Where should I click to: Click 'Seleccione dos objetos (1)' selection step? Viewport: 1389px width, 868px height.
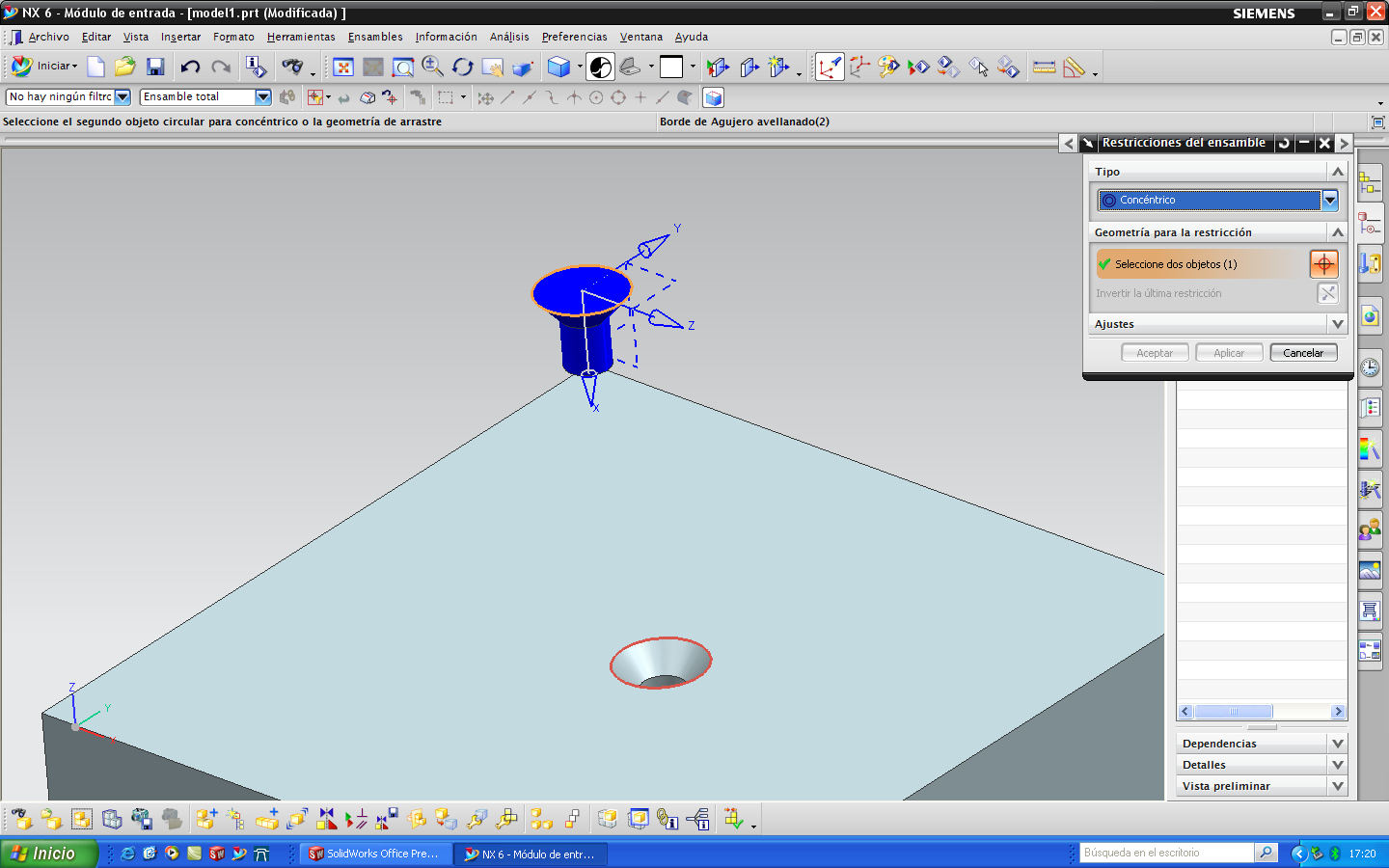tap(1201, 264)
